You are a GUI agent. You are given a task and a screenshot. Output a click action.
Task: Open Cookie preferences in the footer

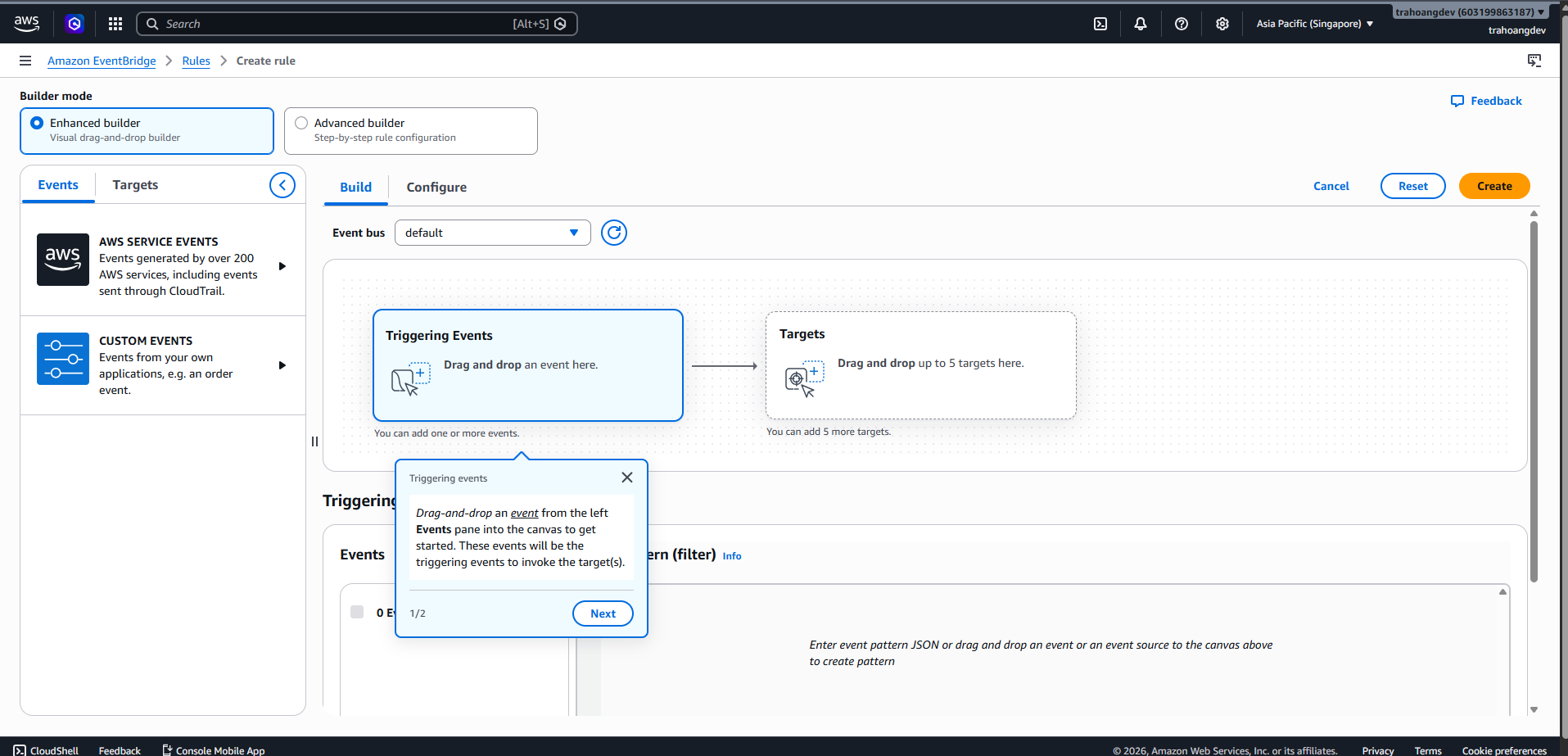pos(1504,750)
